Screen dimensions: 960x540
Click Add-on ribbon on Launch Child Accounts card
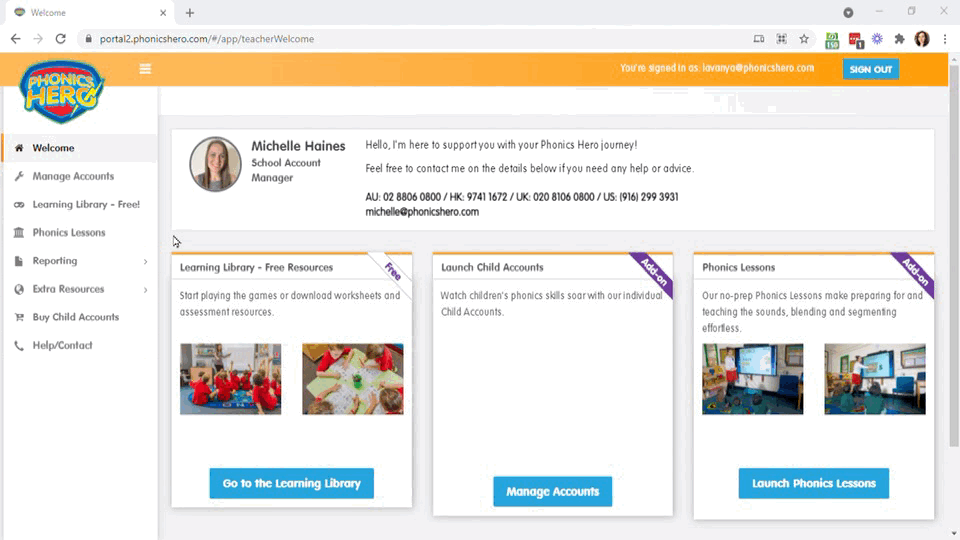[654, 272]
